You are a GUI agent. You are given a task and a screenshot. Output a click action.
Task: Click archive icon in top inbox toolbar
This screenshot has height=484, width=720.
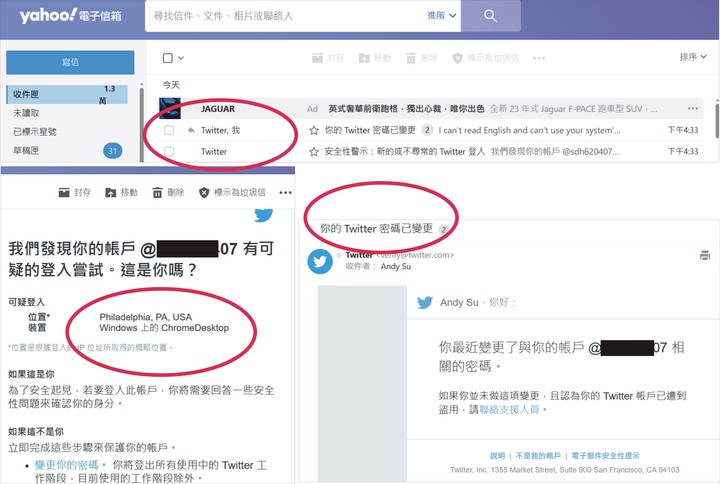point(317,58)
